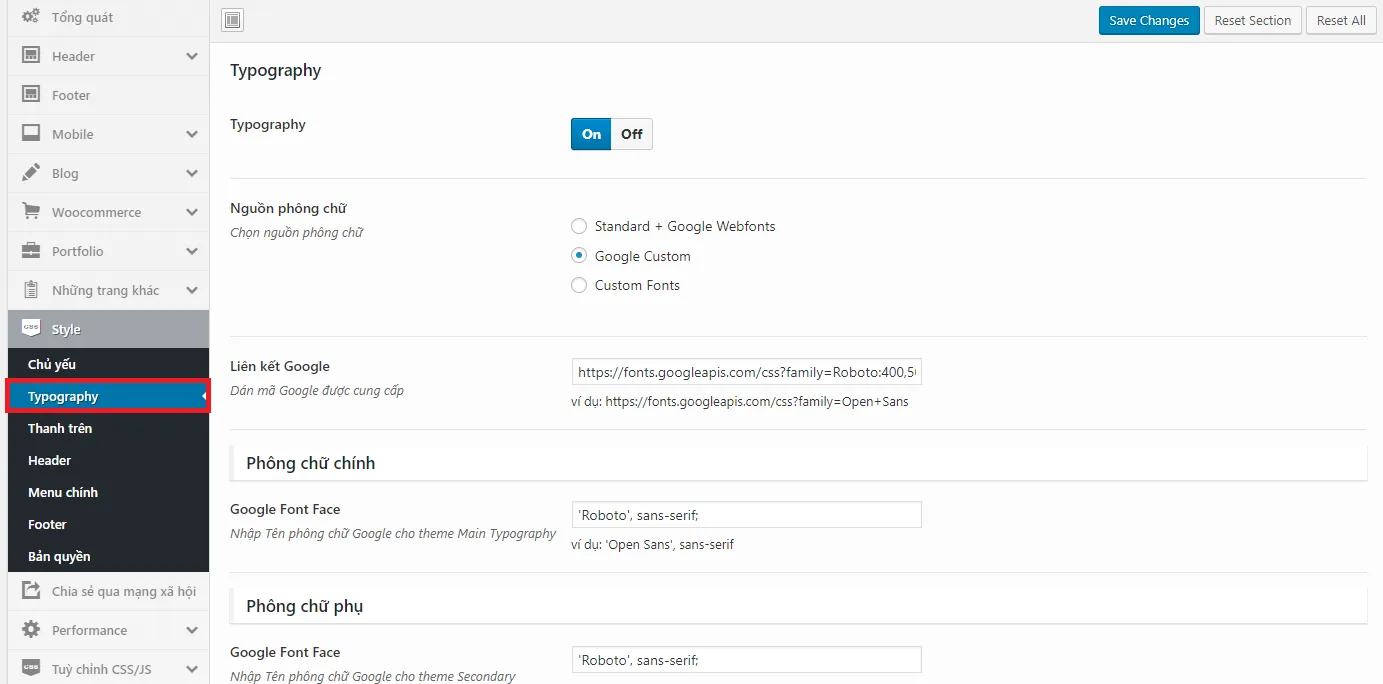Click the Blog pencil icon

click(x=31, y=173)
